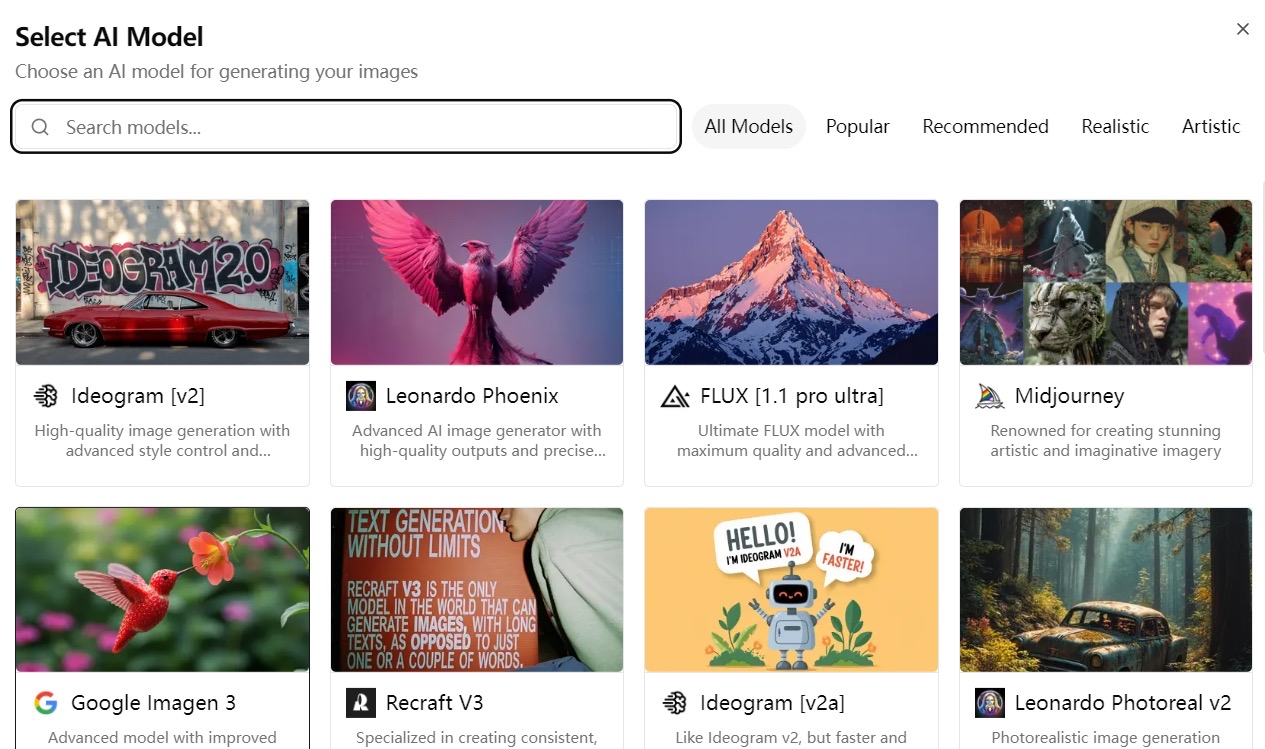This screenshot has width=1265, height=749.
Task: Pick the snowy mountain peak thumbnail
Action: point(791,282)
